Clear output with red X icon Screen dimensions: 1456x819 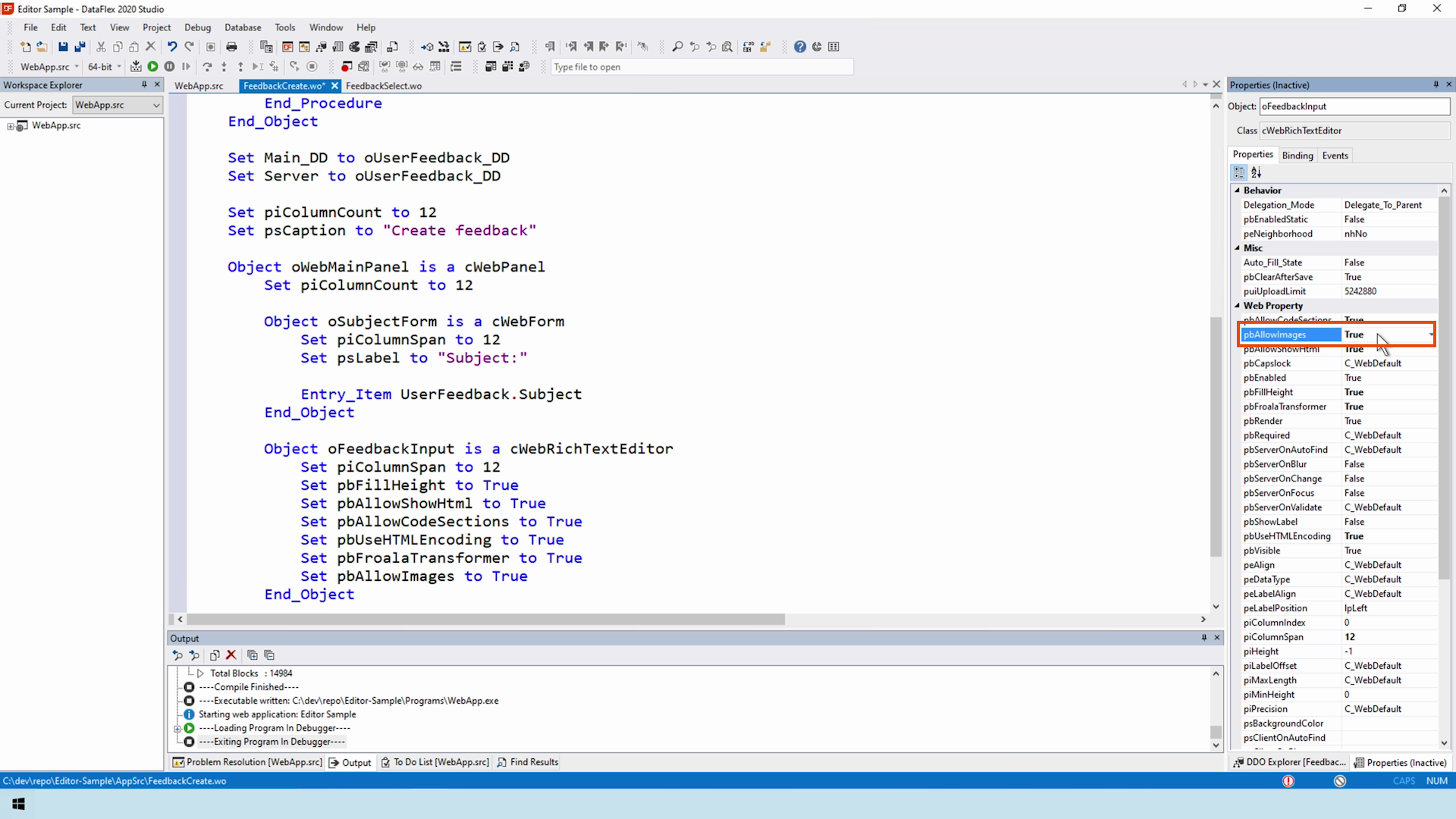[231, 655]
